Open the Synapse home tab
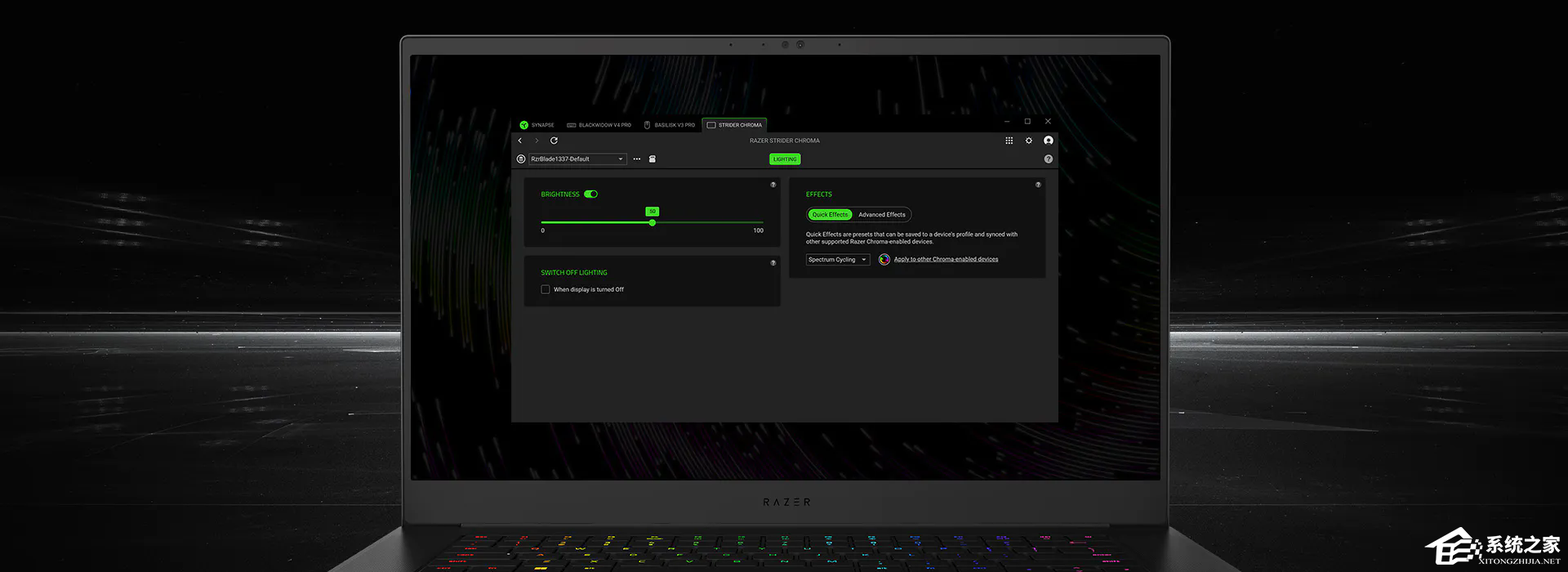 click(537, 125)
